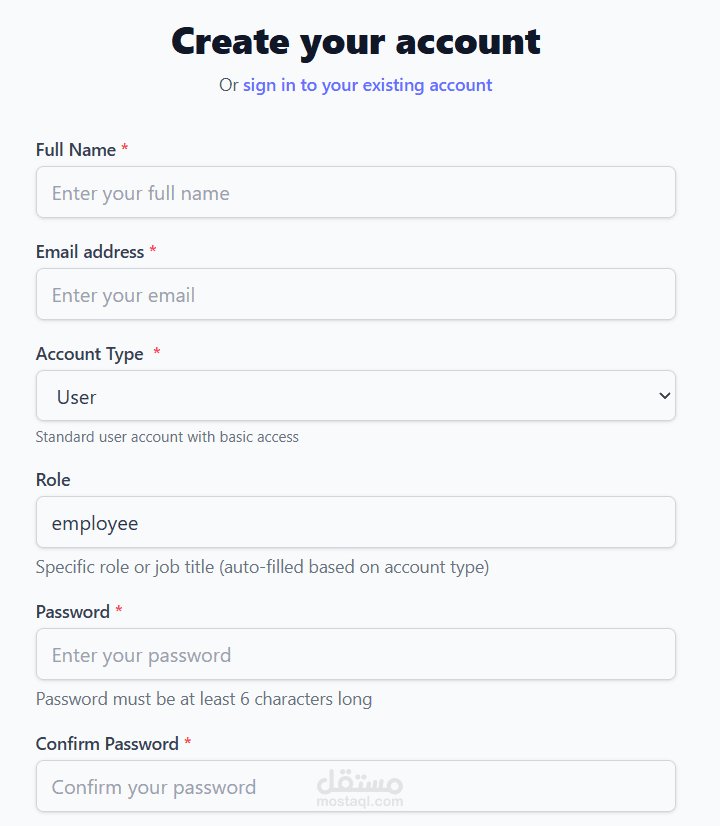Select the Role field showing "employee"
Image resolution: width=720 pixels, height=826 pixels.
[x=355, y=522]
